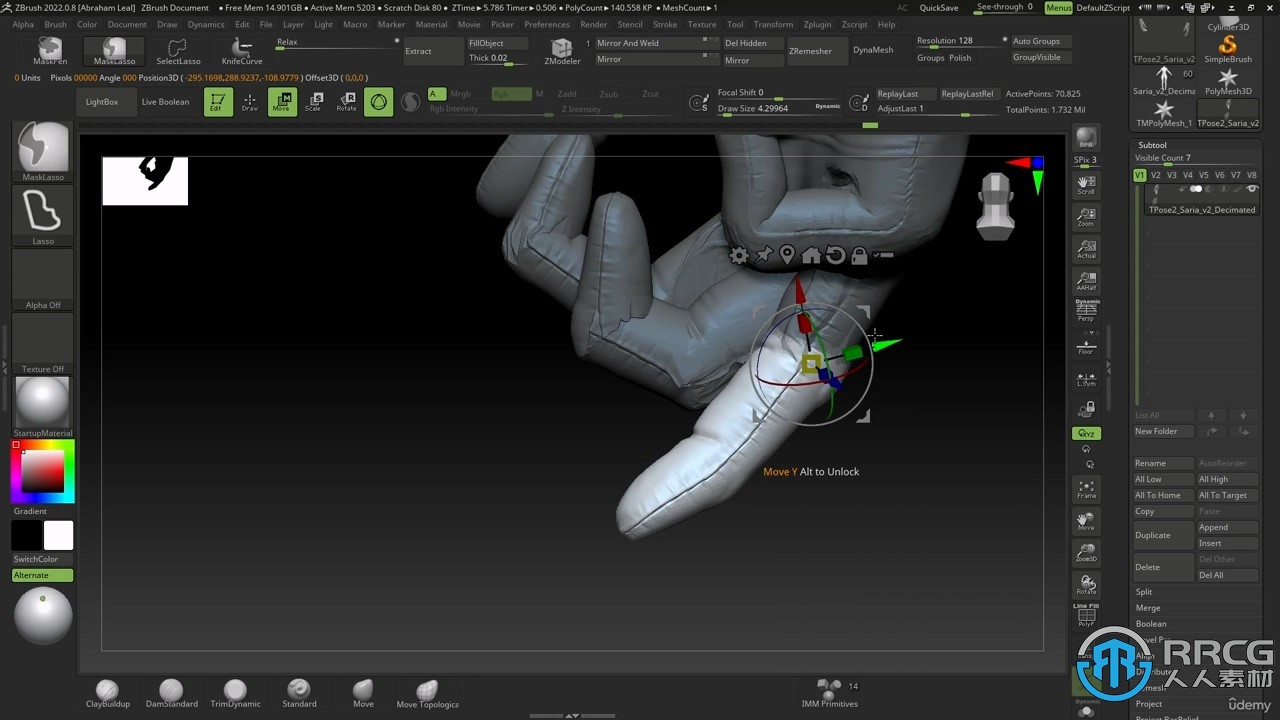Toggle Persp perspective view
1280x720 pixels.
pos(1086,311)
